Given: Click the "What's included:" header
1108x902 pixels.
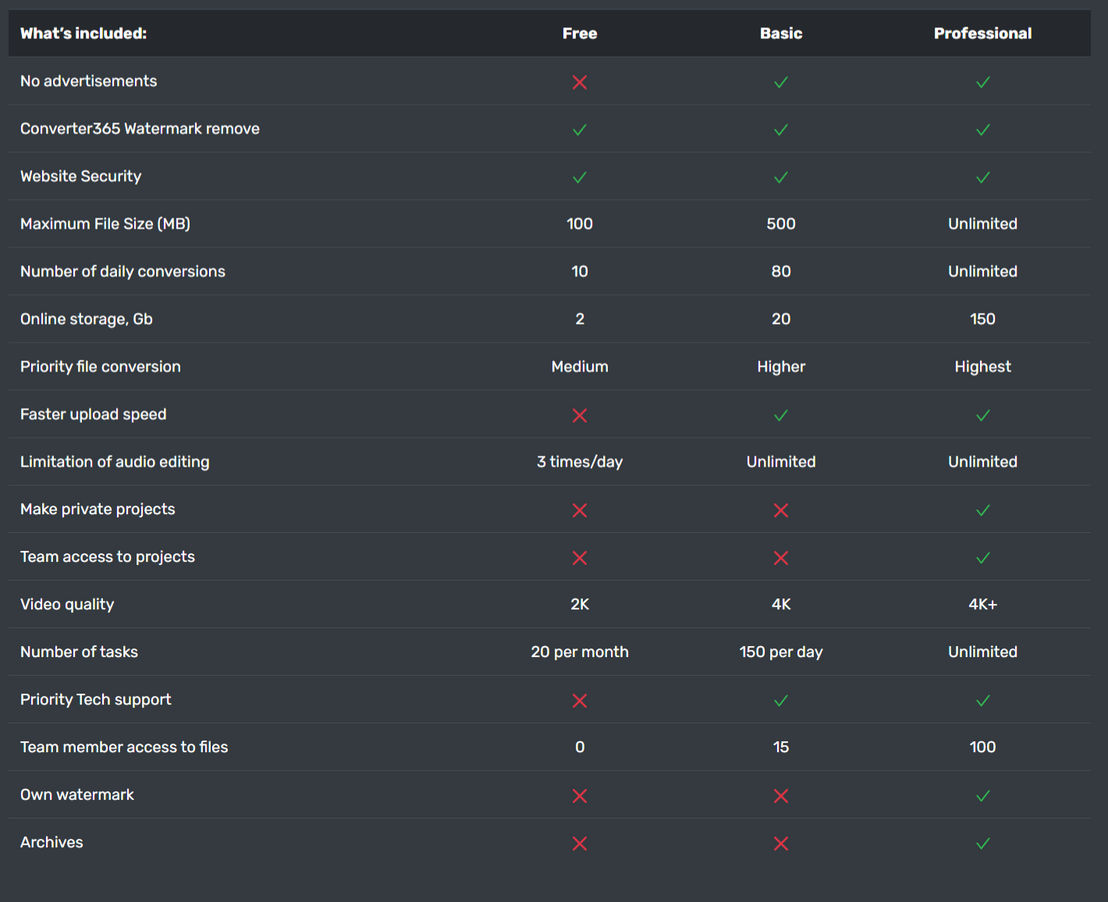Looking at the screenshot, I should [x=83, y=33].
